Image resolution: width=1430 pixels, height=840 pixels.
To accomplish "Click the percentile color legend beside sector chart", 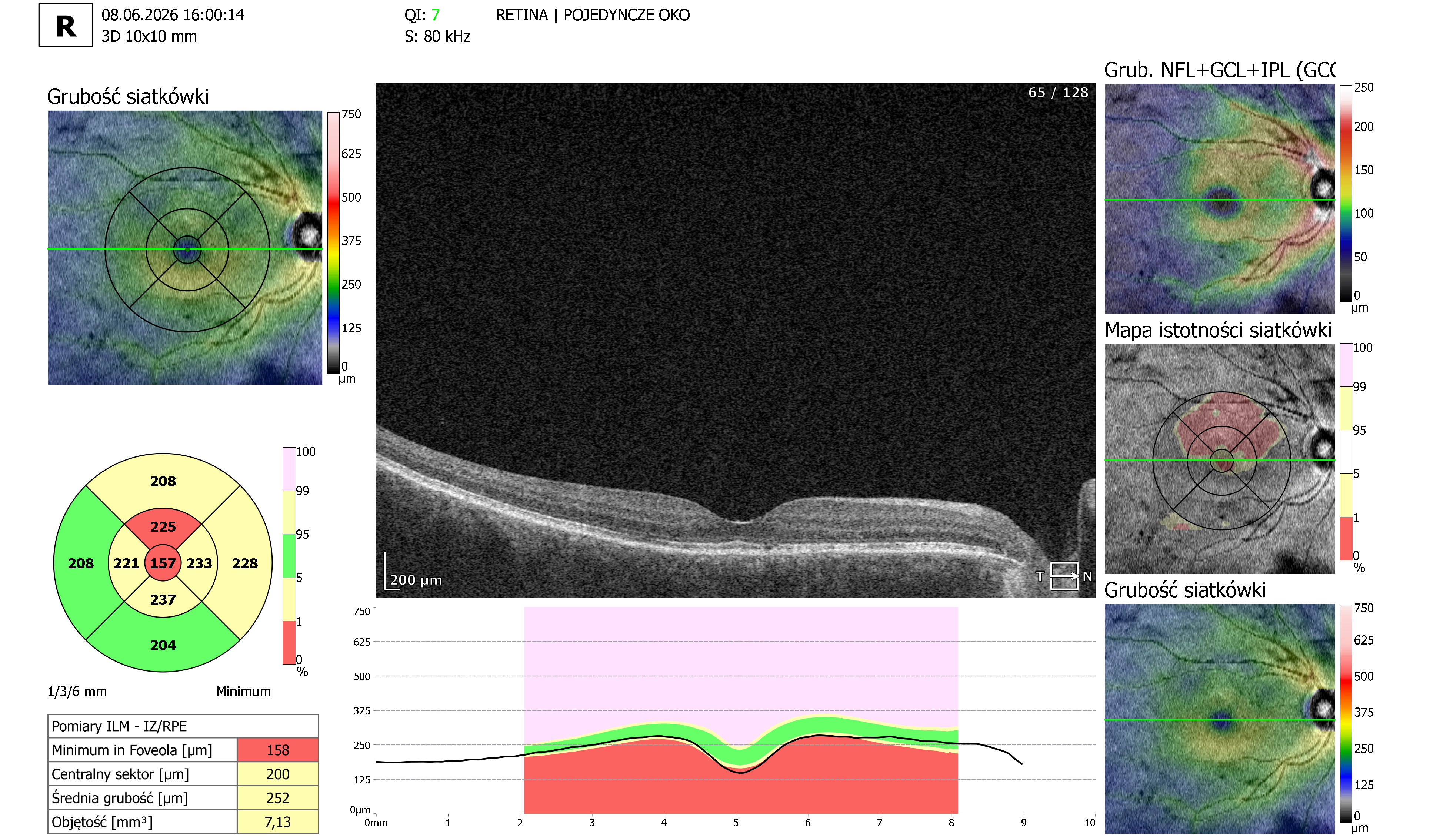I will pos(289,556).
